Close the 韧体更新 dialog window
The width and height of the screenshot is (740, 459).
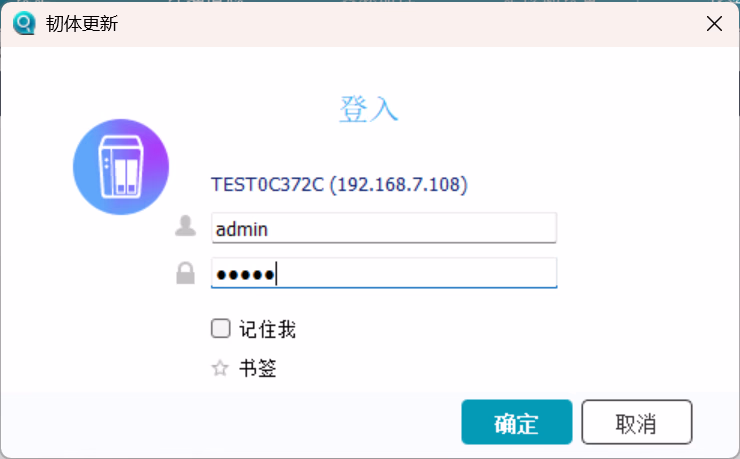[714, 23]
